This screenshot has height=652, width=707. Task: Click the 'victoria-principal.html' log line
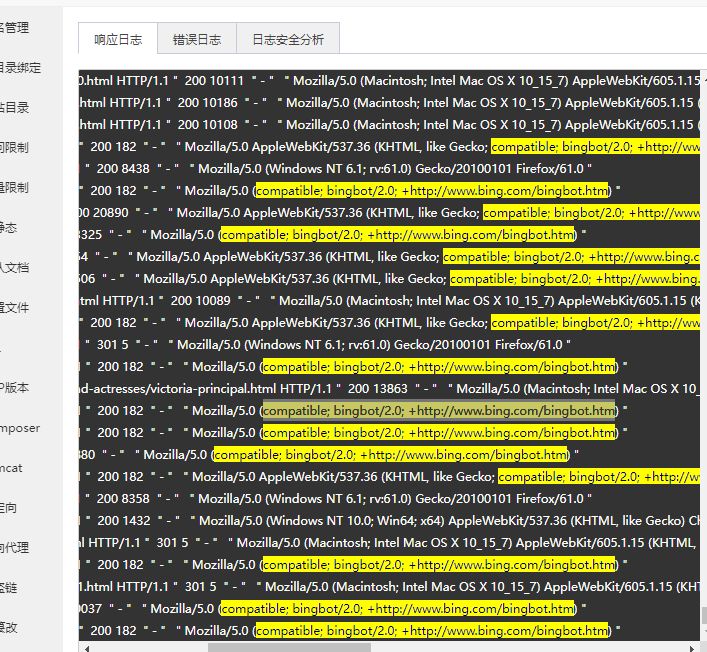pyautogui.click(x=390, y=389)
